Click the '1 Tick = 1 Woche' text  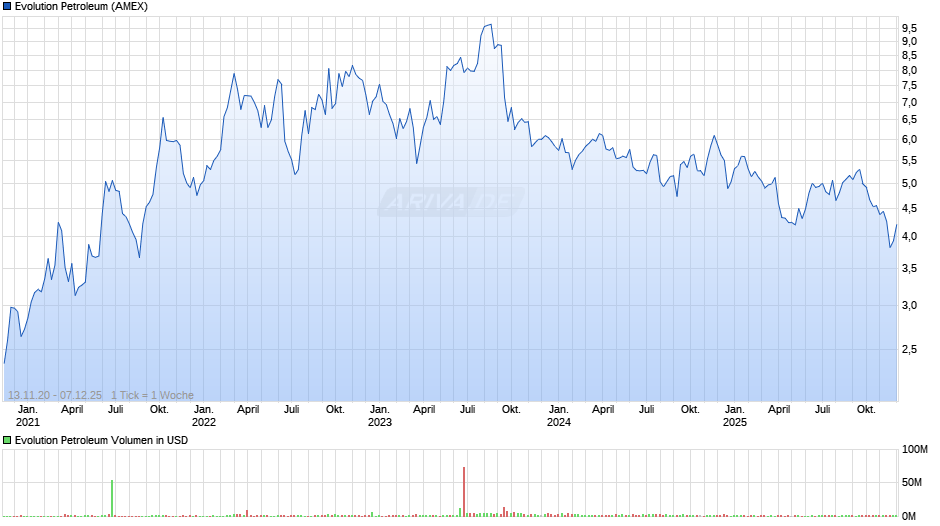pyautogui.click(x=152, y=395)
